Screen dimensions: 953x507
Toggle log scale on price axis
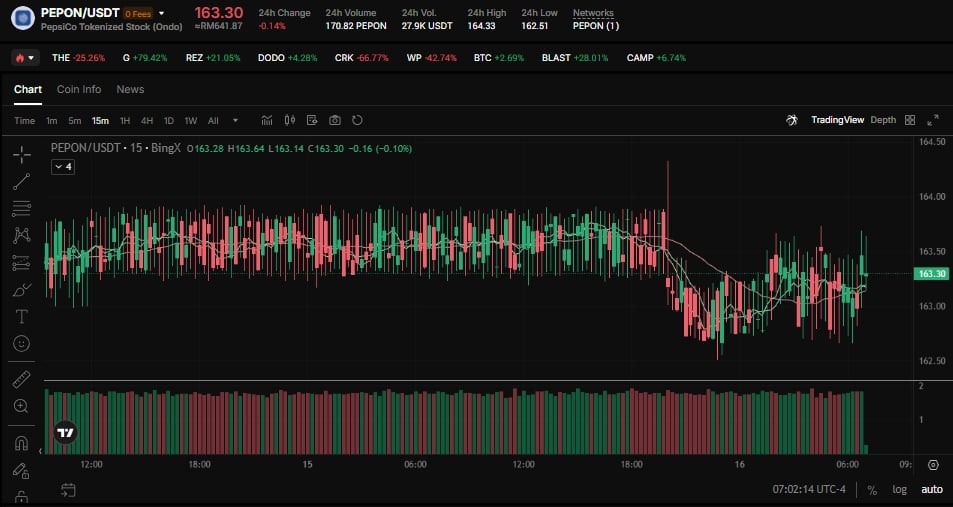tap(900, 490)
